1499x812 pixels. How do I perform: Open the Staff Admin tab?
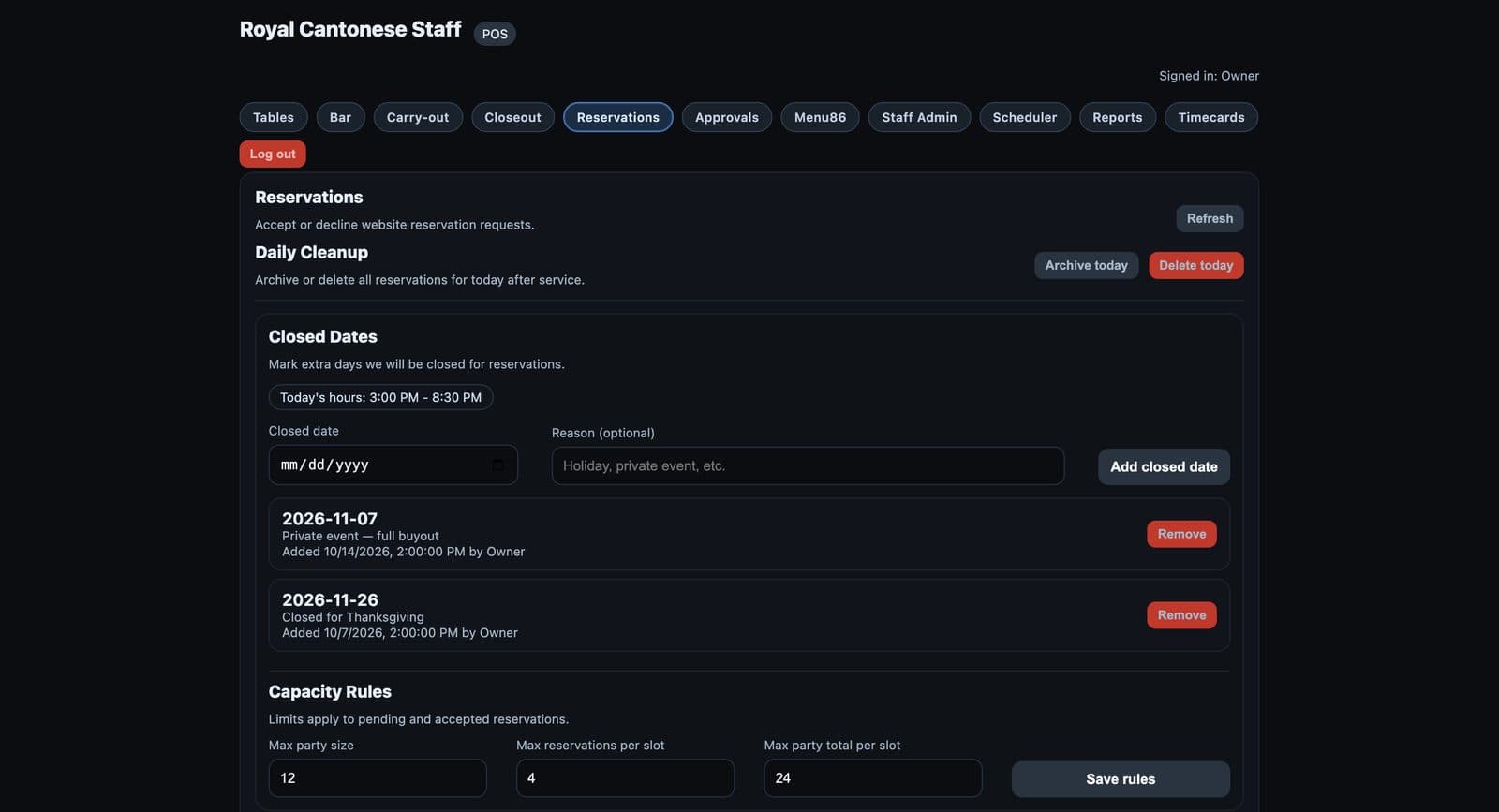(919, 117)
